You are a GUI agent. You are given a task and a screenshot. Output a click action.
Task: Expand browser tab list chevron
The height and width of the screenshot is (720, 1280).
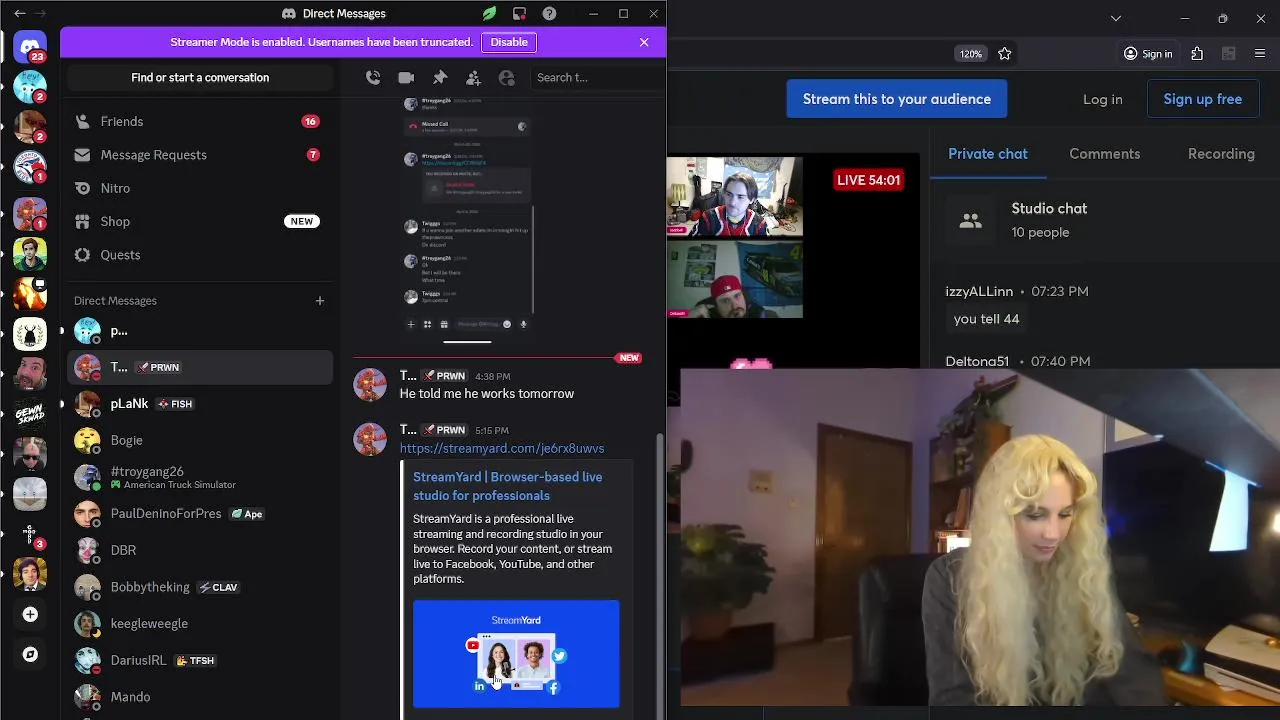pyautogui.click(x=1116, y=18)
